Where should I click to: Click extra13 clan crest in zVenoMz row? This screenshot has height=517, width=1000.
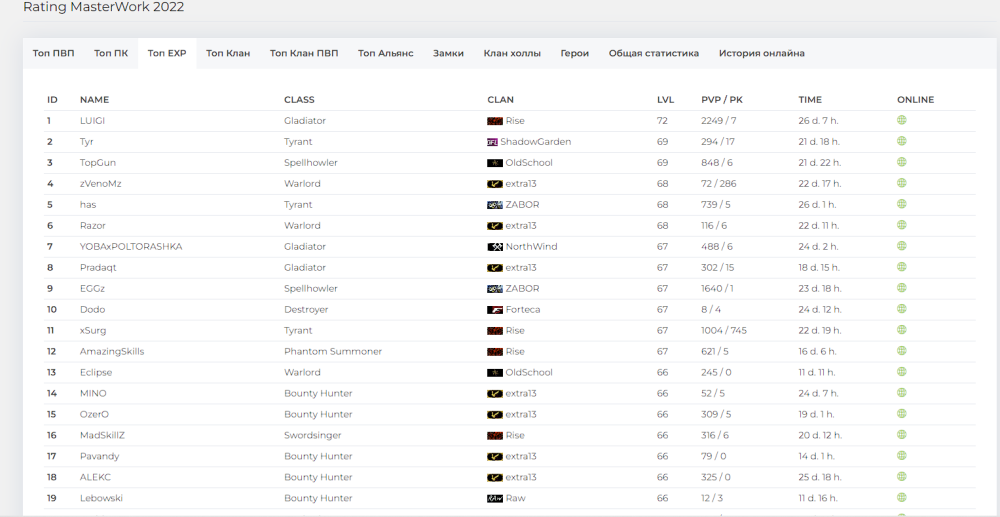click(x=495, y=184)
